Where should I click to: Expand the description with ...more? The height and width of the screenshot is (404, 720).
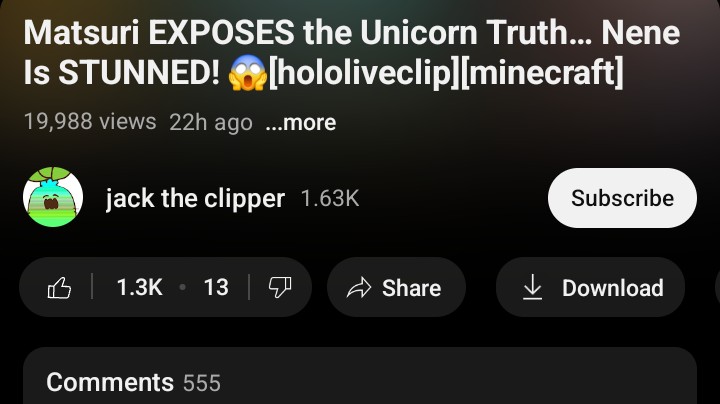click(301, 123)
